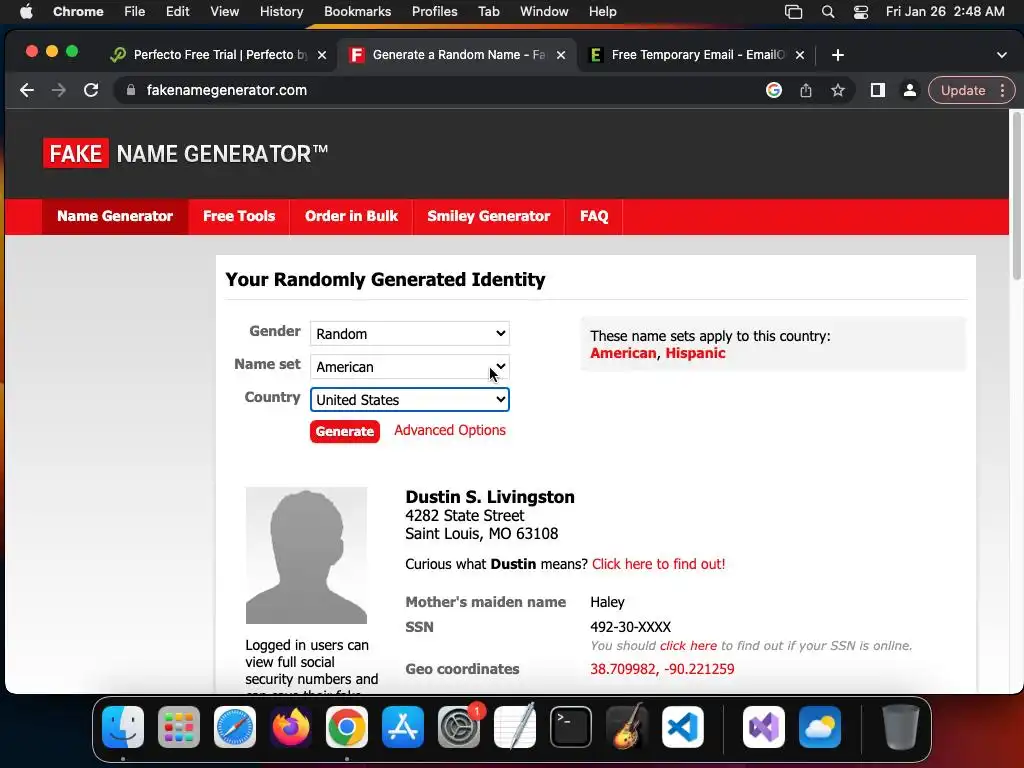Open FAQ navigation item
Viewport: 1024px width, 768px height.
tap(594, 216)
